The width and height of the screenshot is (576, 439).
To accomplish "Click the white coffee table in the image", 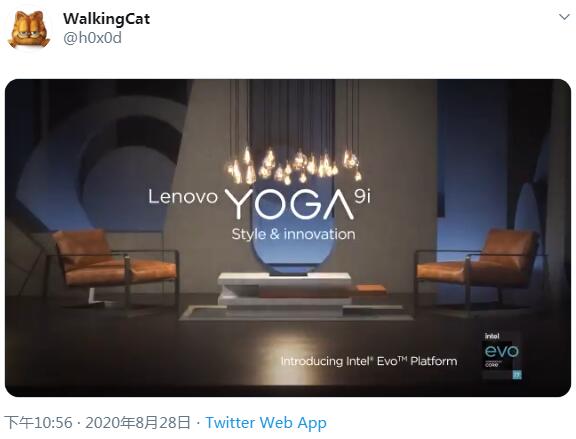I will pyautogui.click(x=285, y=294).
